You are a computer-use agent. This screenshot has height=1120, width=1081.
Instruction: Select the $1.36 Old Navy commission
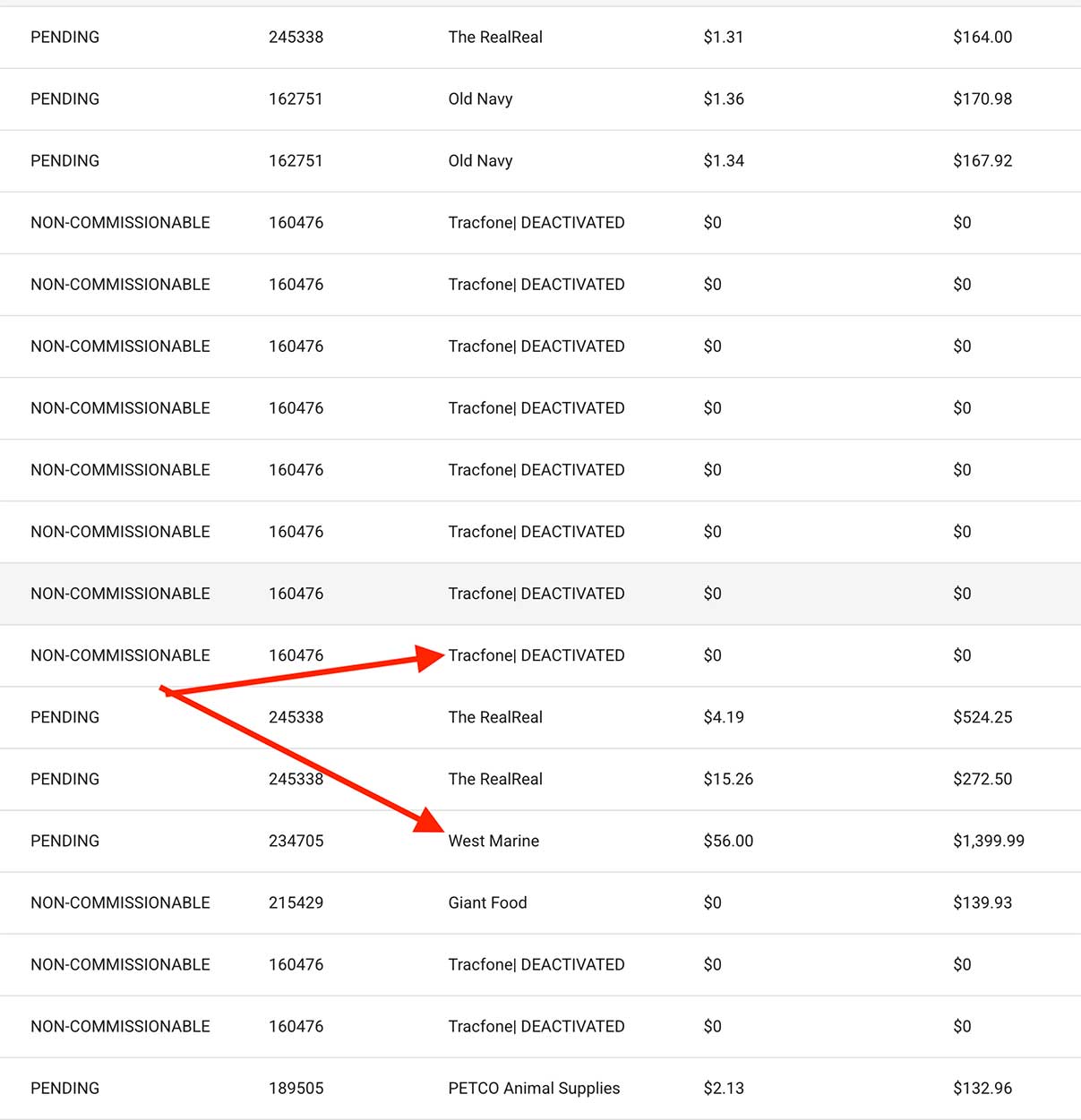pyautogui.click(x=724, y=98)
